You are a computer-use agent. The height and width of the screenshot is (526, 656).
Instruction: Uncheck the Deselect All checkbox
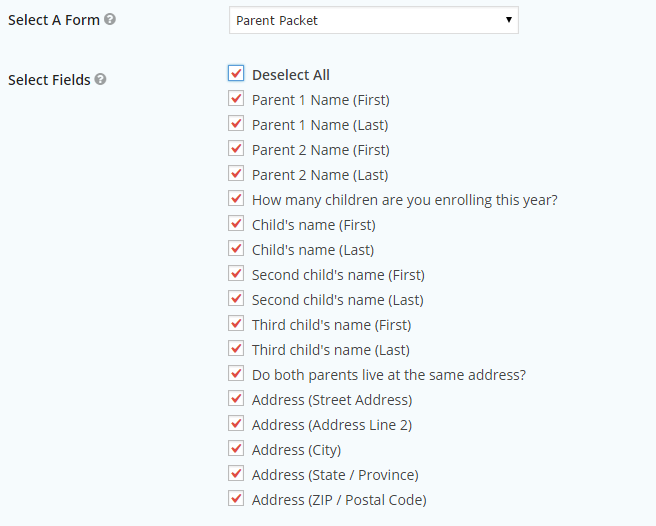236,73
